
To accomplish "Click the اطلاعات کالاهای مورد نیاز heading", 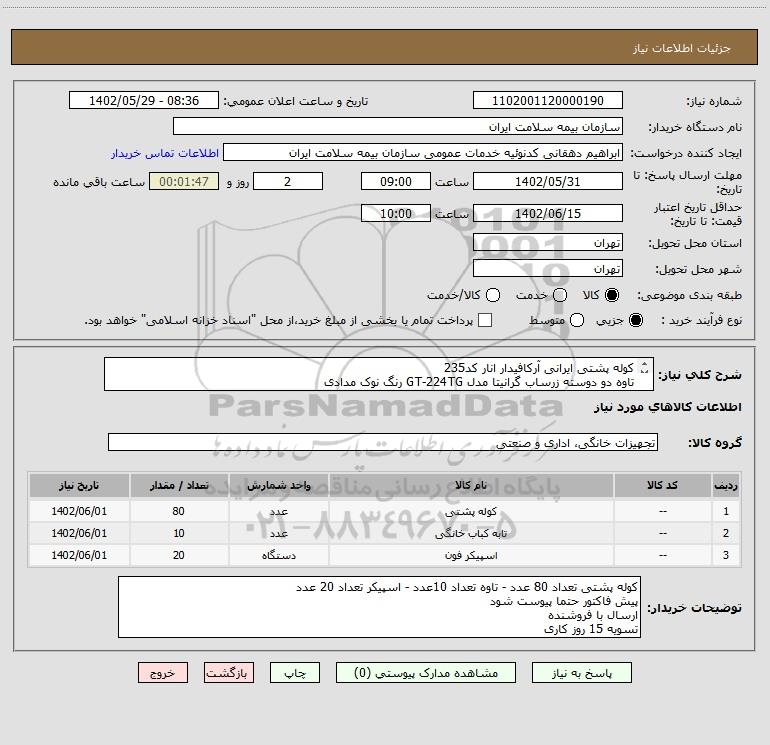I will point(668,407).
